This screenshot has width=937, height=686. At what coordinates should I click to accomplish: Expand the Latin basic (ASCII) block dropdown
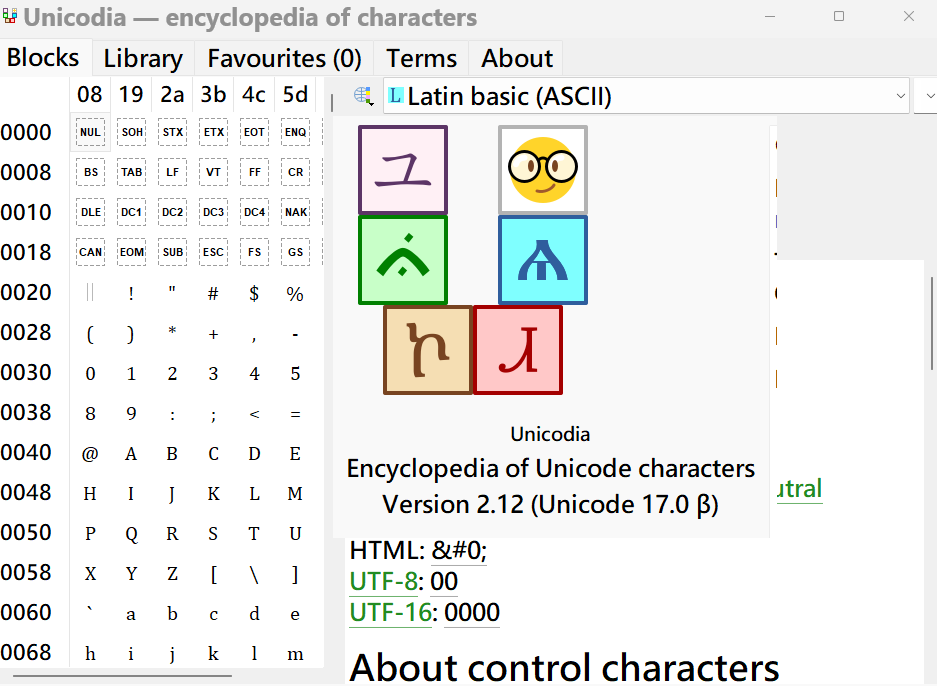pos(646,96)
